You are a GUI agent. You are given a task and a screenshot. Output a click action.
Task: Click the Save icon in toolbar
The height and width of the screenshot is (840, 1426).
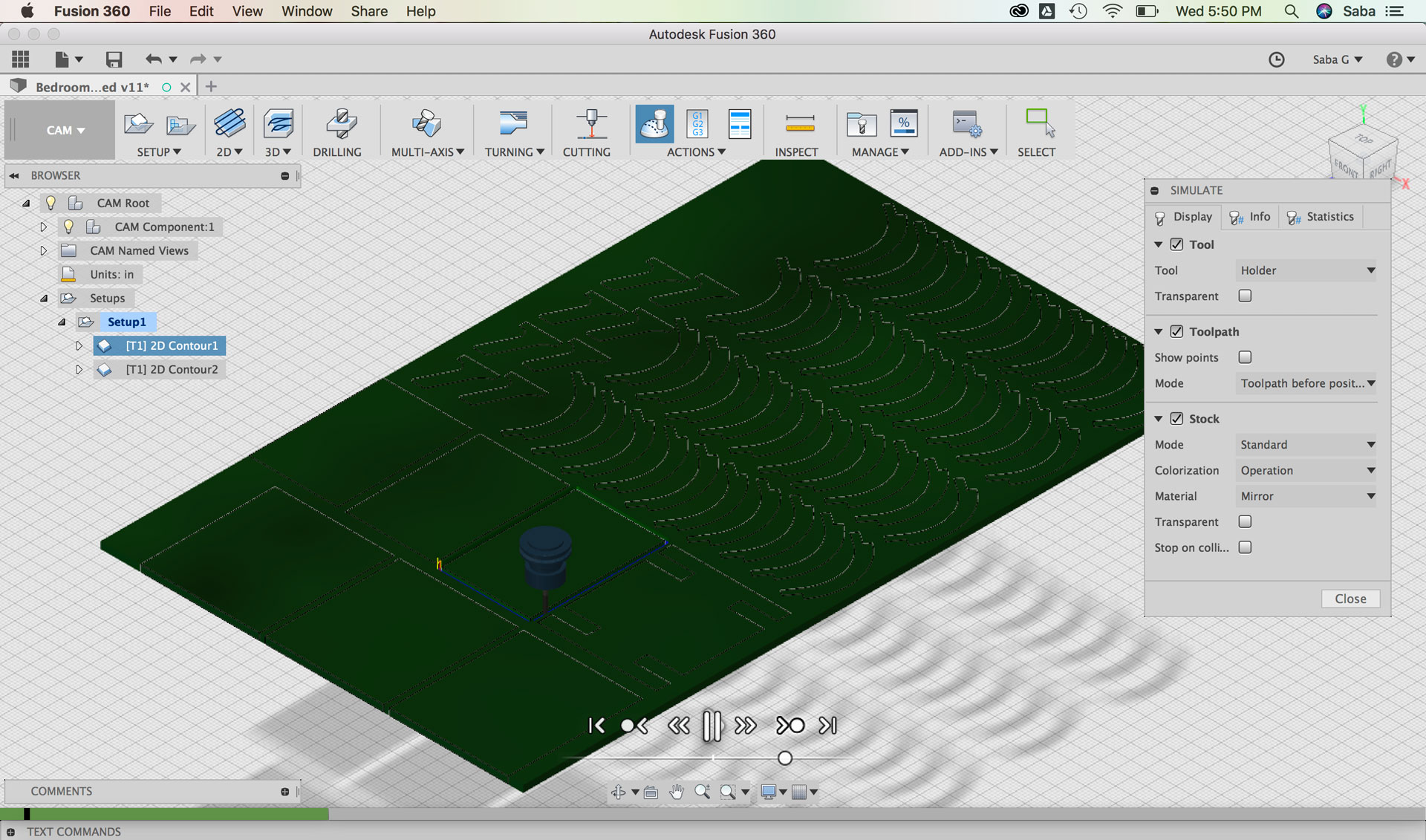114,59
